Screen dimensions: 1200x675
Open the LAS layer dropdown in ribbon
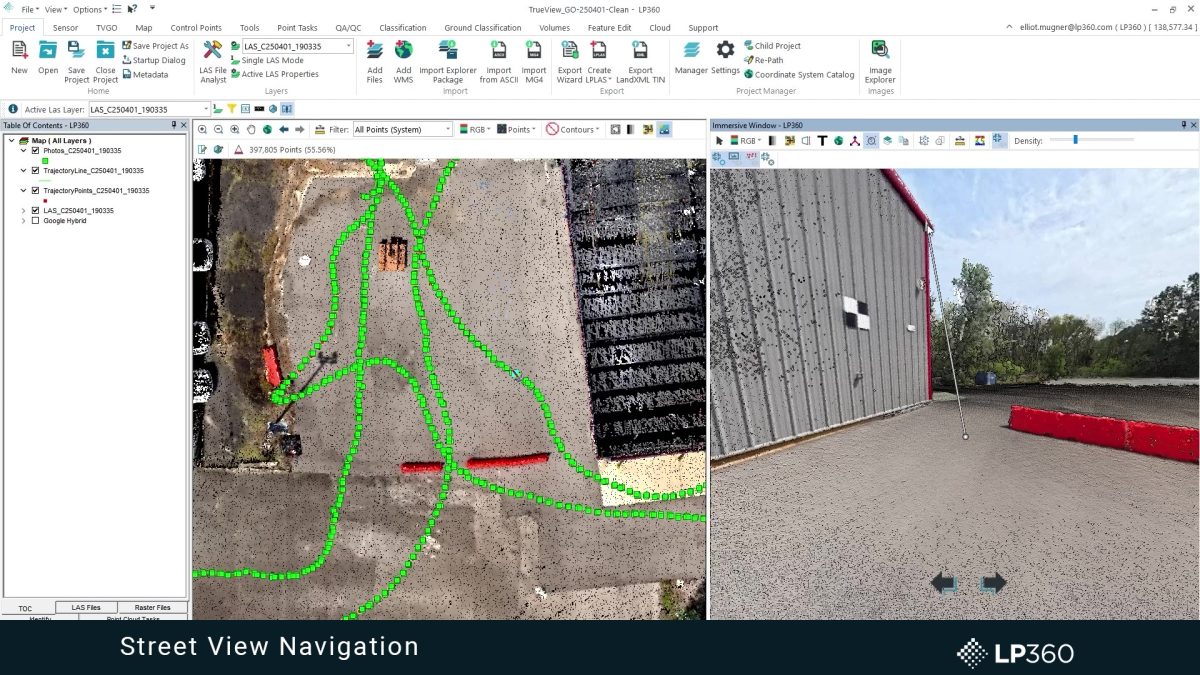point(349,46)
